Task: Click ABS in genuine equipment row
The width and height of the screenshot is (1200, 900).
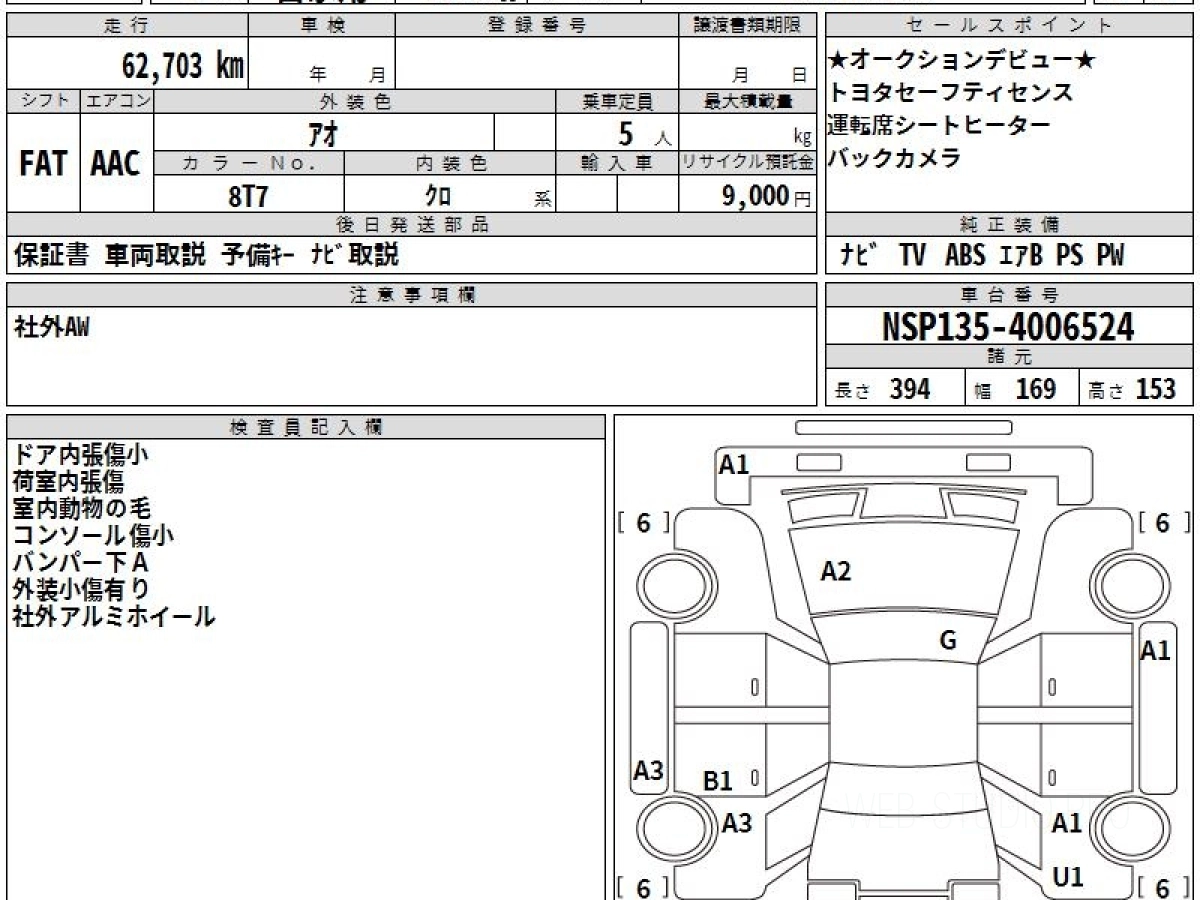Action: [x=965, y=256]
